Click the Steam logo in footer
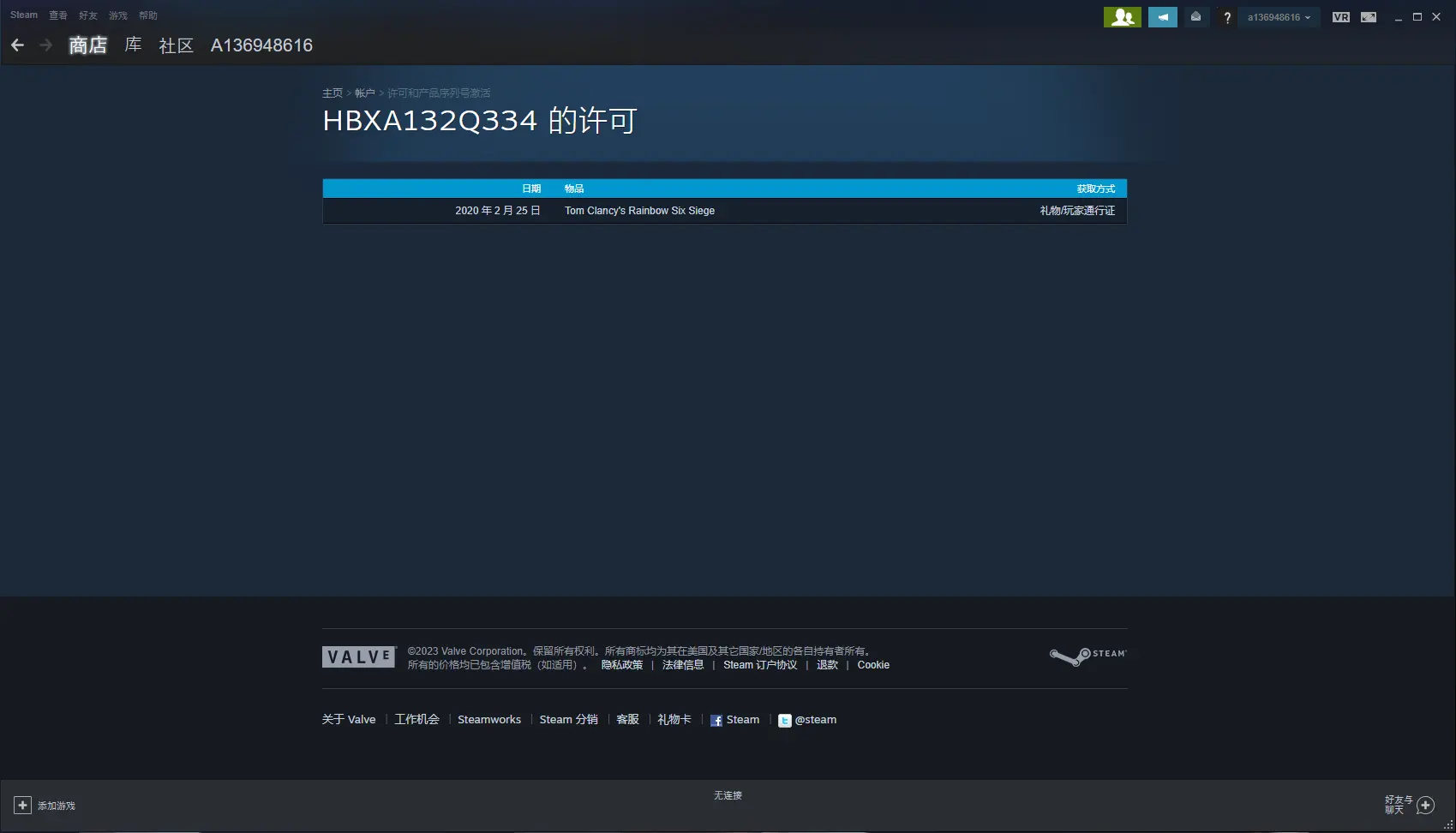Image resolution: width=1456 pixels, height=833 pixels. 1088,656
